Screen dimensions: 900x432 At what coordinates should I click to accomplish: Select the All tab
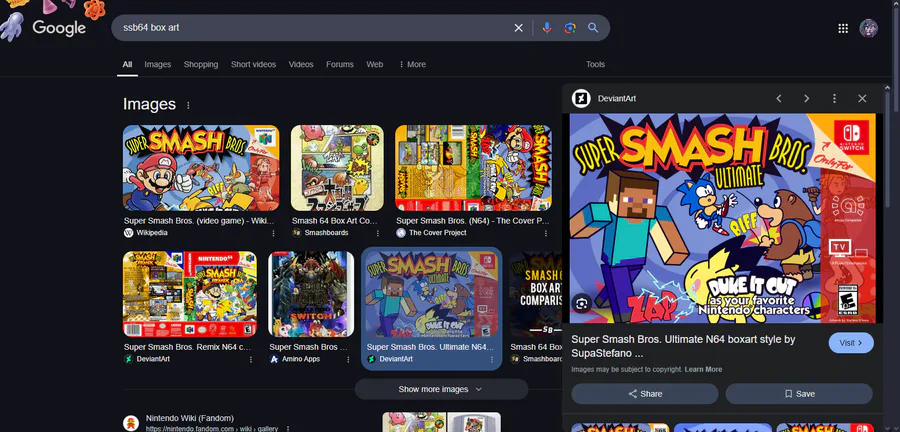click(127, 64)
